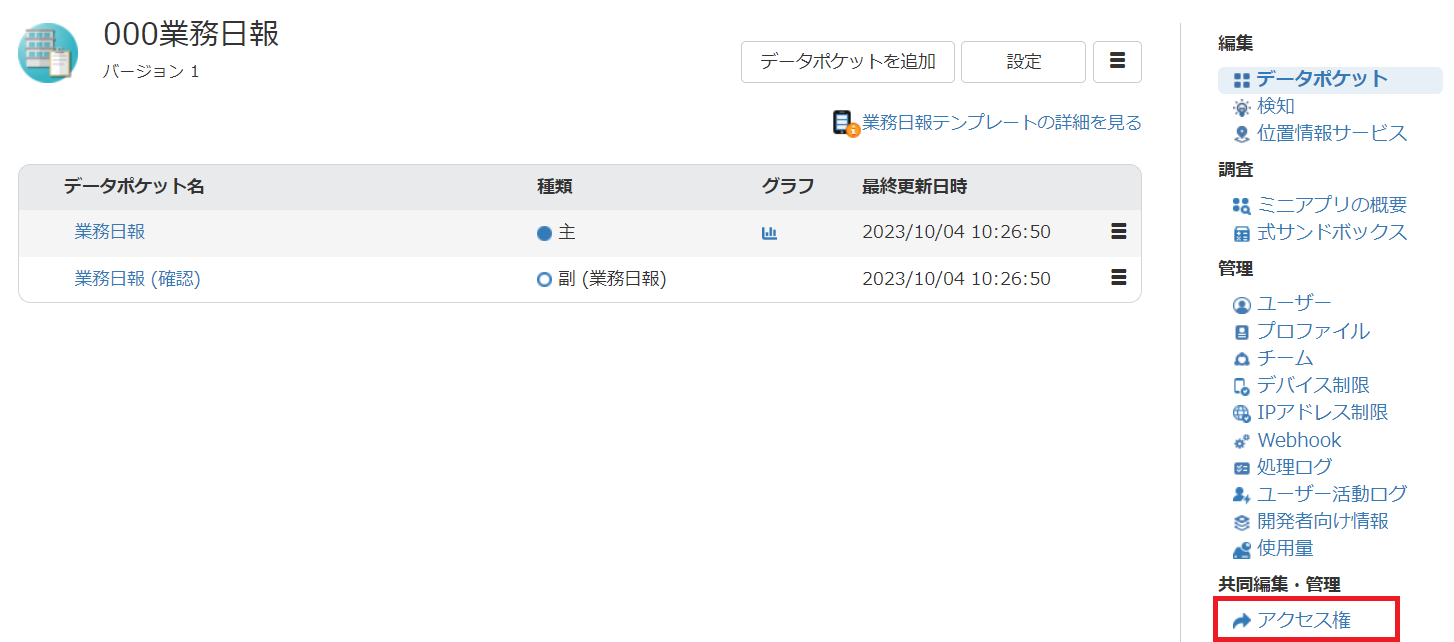1454x642 pixels.
Task: Click the hollow 副 type indicator
Action: [x=544, y=280]
